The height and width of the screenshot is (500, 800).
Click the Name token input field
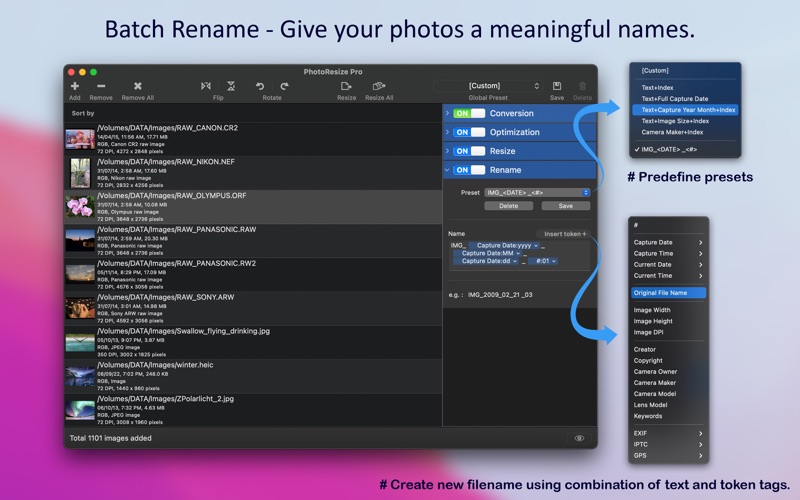coord(519,254)
